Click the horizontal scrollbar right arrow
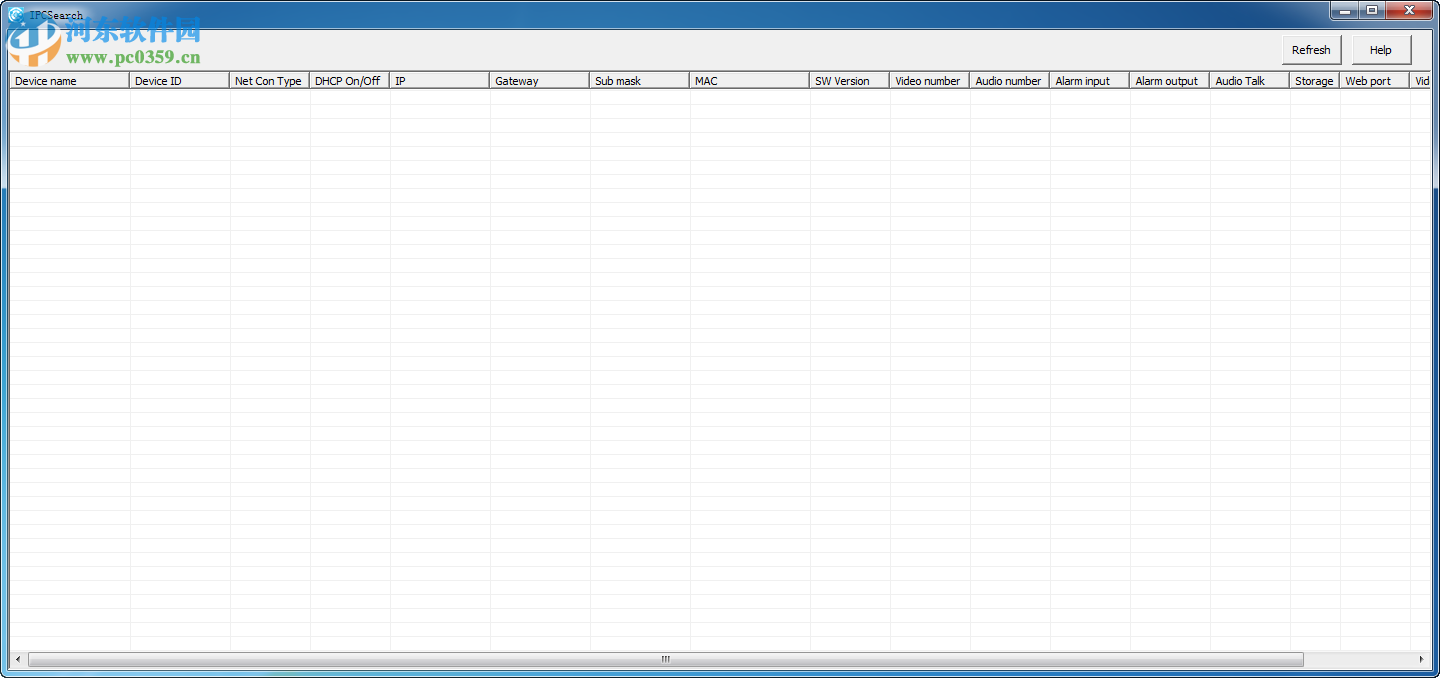Image resolution: width=1440 pixels, height=678 pixels. 1421,660
